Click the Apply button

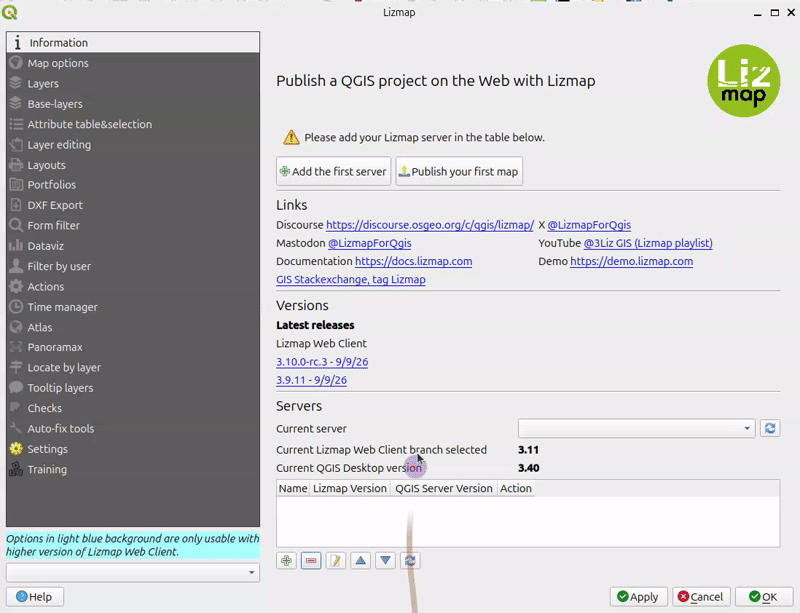click(x=638, y=597)
